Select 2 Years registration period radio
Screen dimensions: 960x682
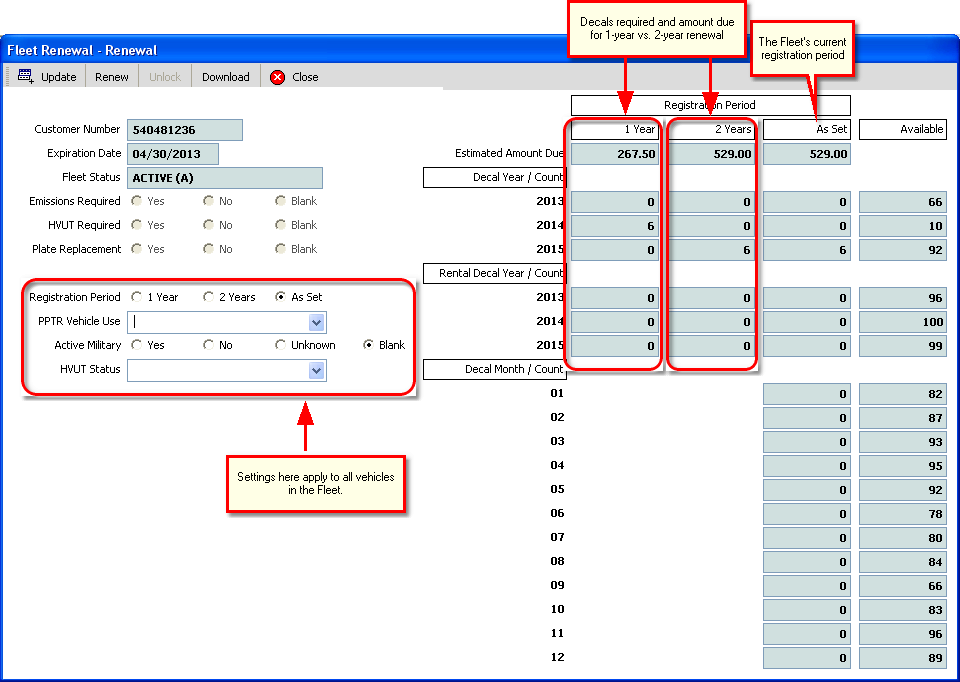[209, 297]
